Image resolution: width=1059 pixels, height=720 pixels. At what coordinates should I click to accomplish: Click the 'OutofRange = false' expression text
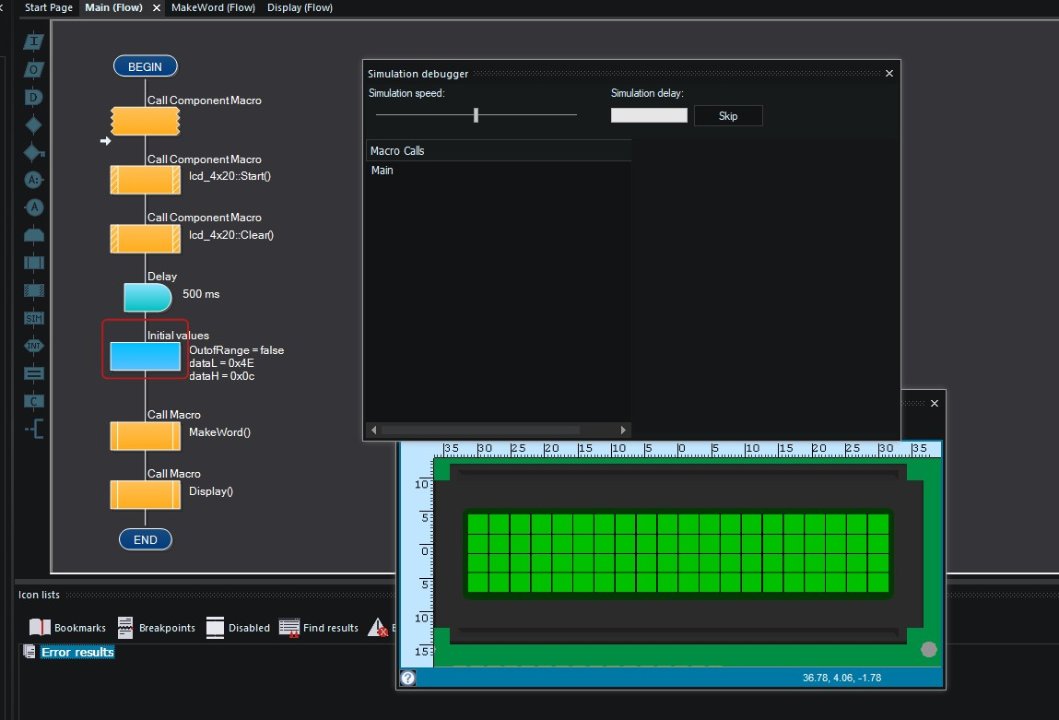pyautogui.click(x=236, y=350)
